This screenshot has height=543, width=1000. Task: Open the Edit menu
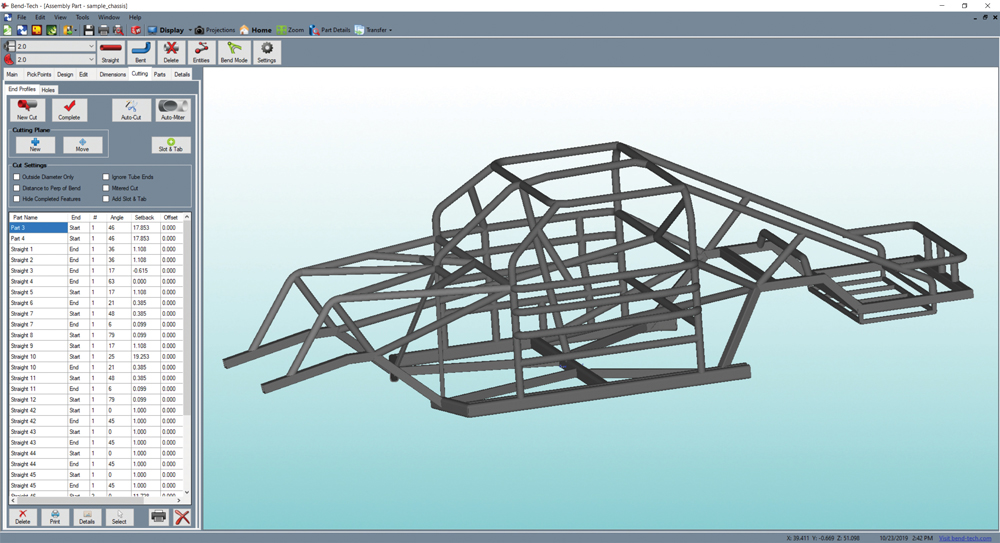pyautogui.click(x=40, y=17)
